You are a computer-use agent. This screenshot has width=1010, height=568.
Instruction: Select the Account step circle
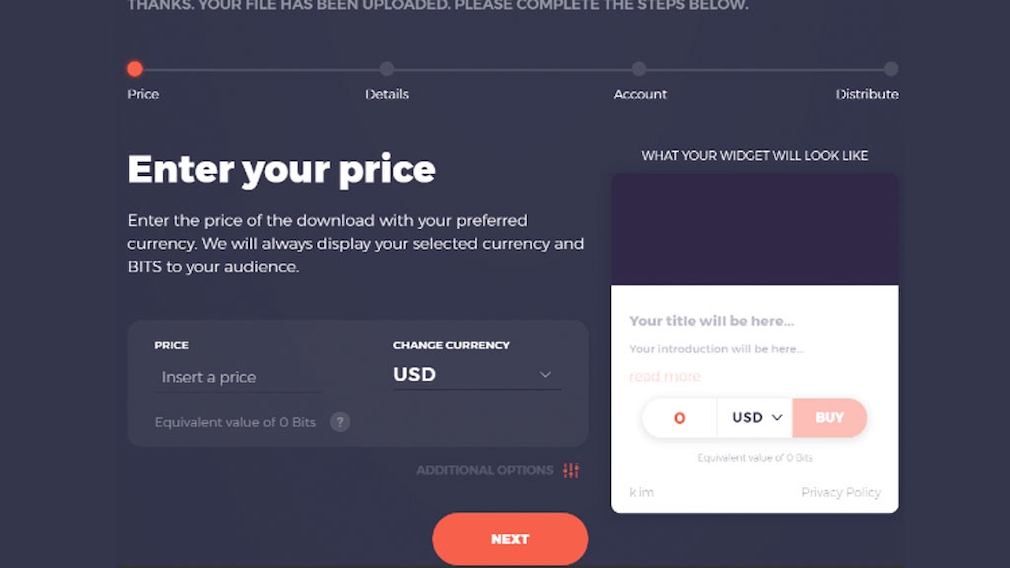click(638, 69)
